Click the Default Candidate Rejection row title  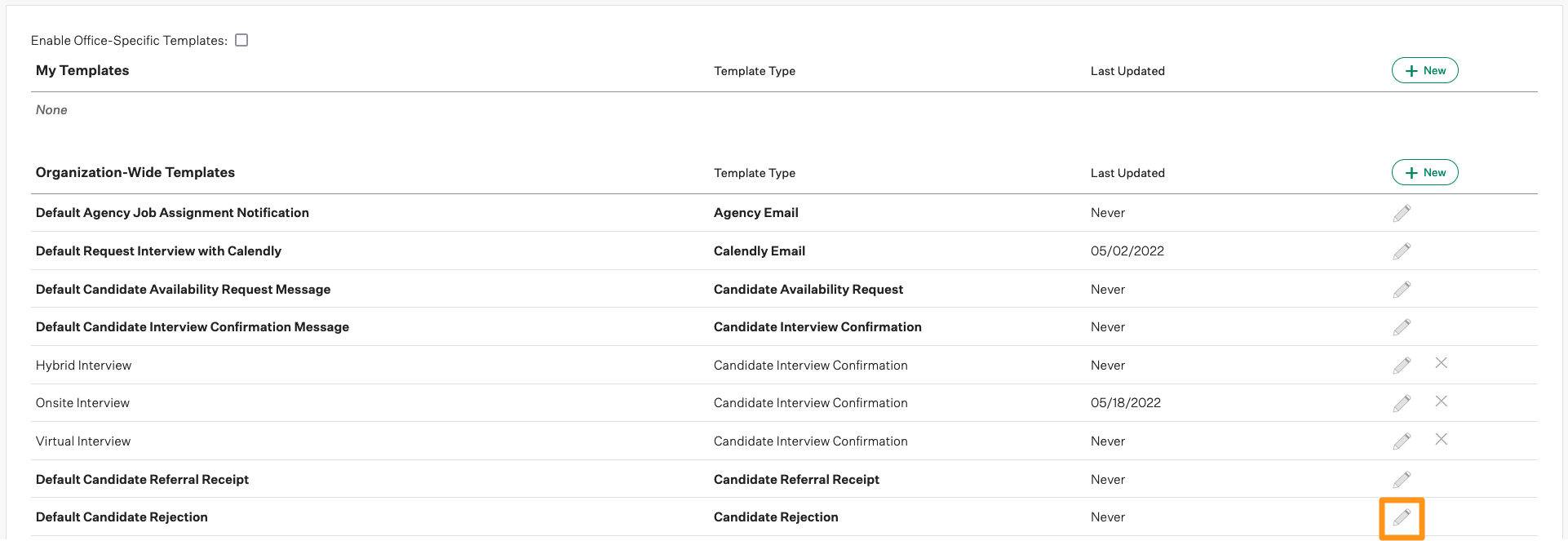click(122, 517)
